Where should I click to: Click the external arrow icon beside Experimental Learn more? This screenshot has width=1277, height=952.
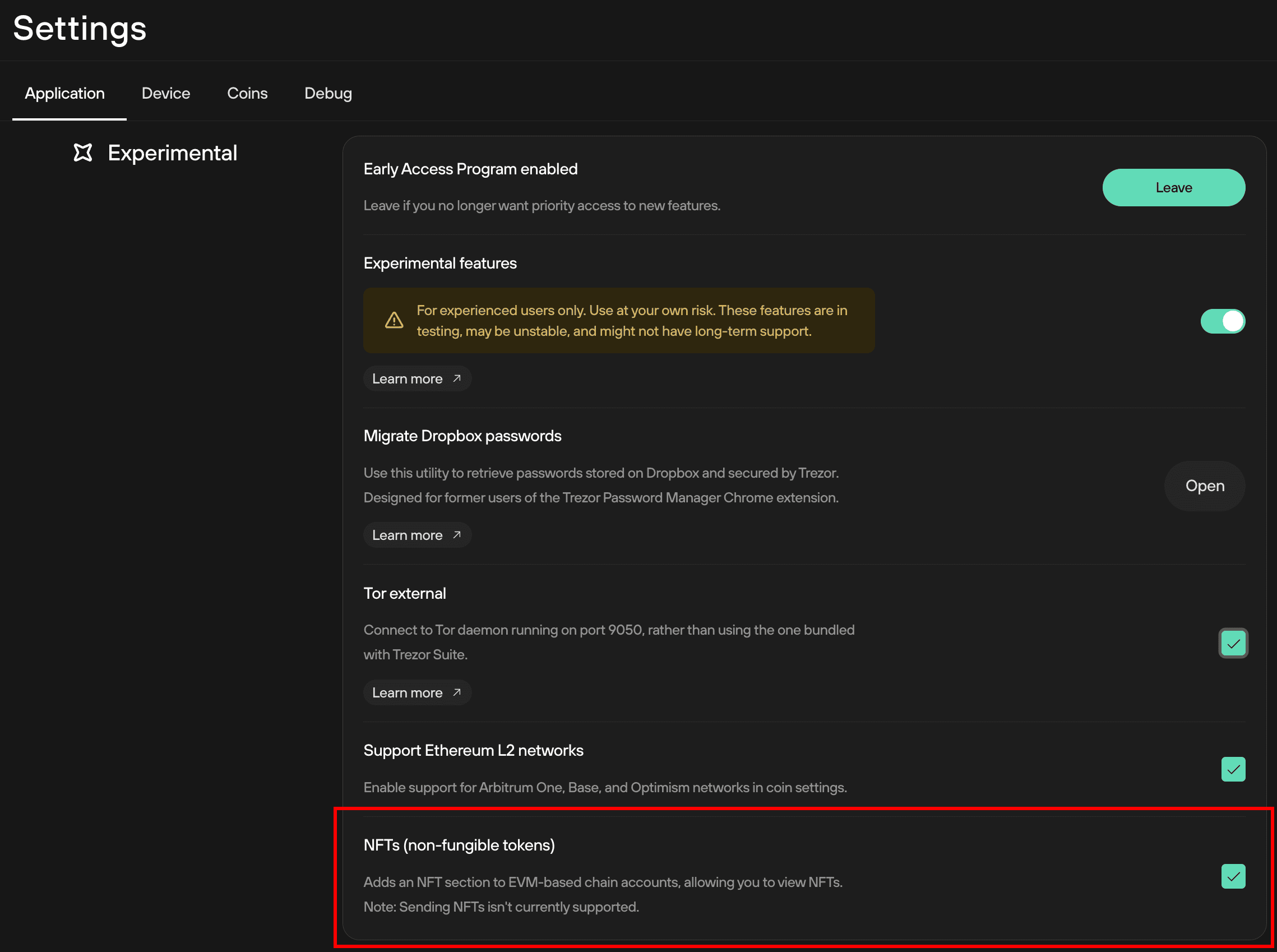tap(457, 378)
